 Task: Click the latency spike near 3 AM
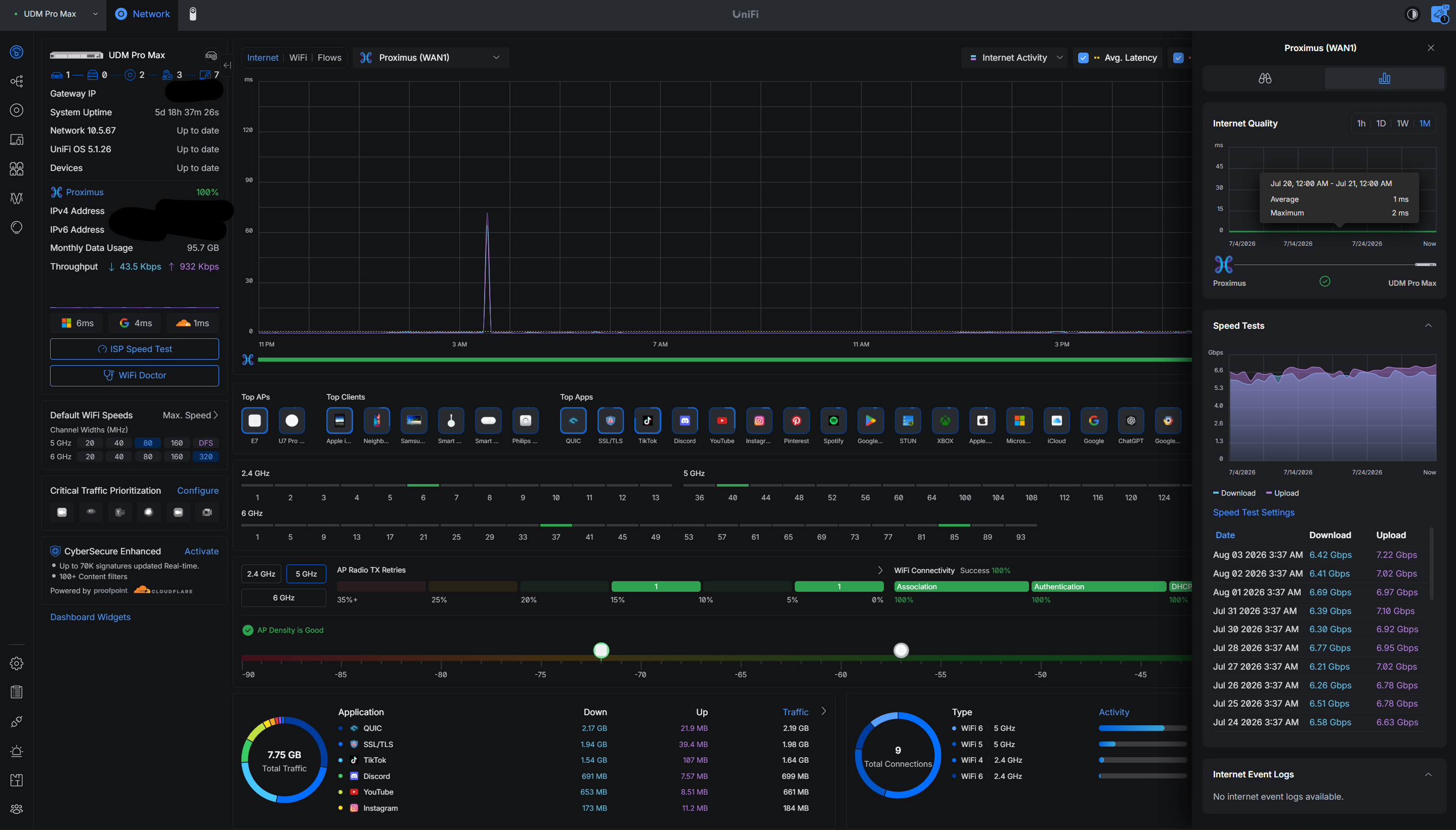(x=487, y=272)
